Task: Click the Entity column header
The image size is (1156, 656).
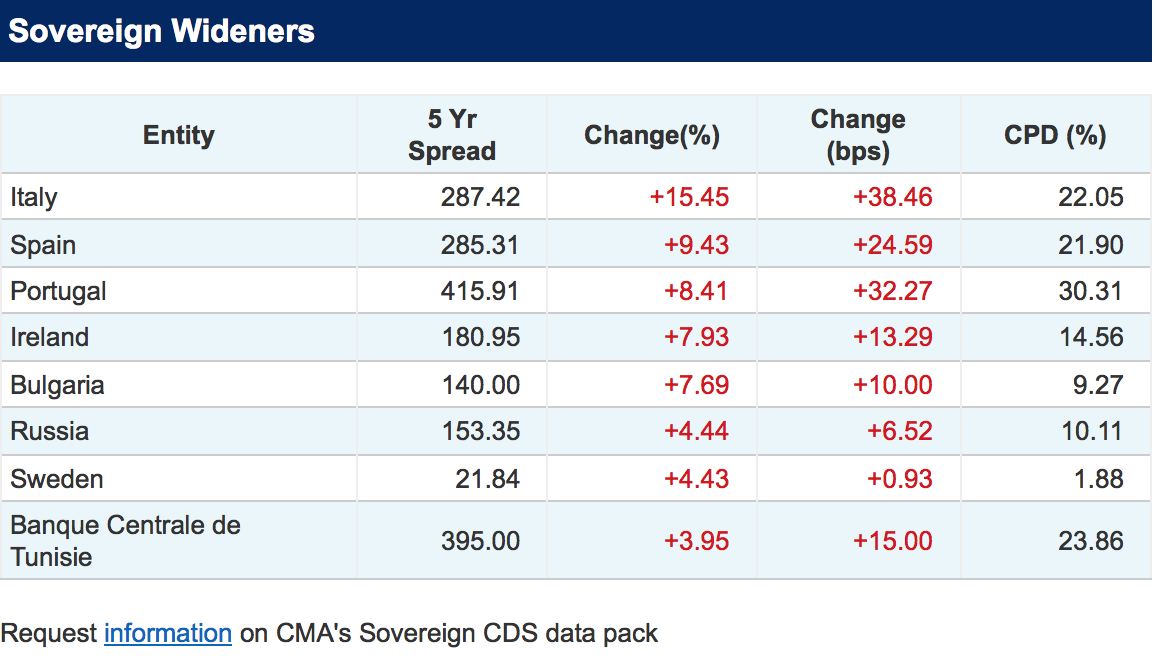Action: 178,135
